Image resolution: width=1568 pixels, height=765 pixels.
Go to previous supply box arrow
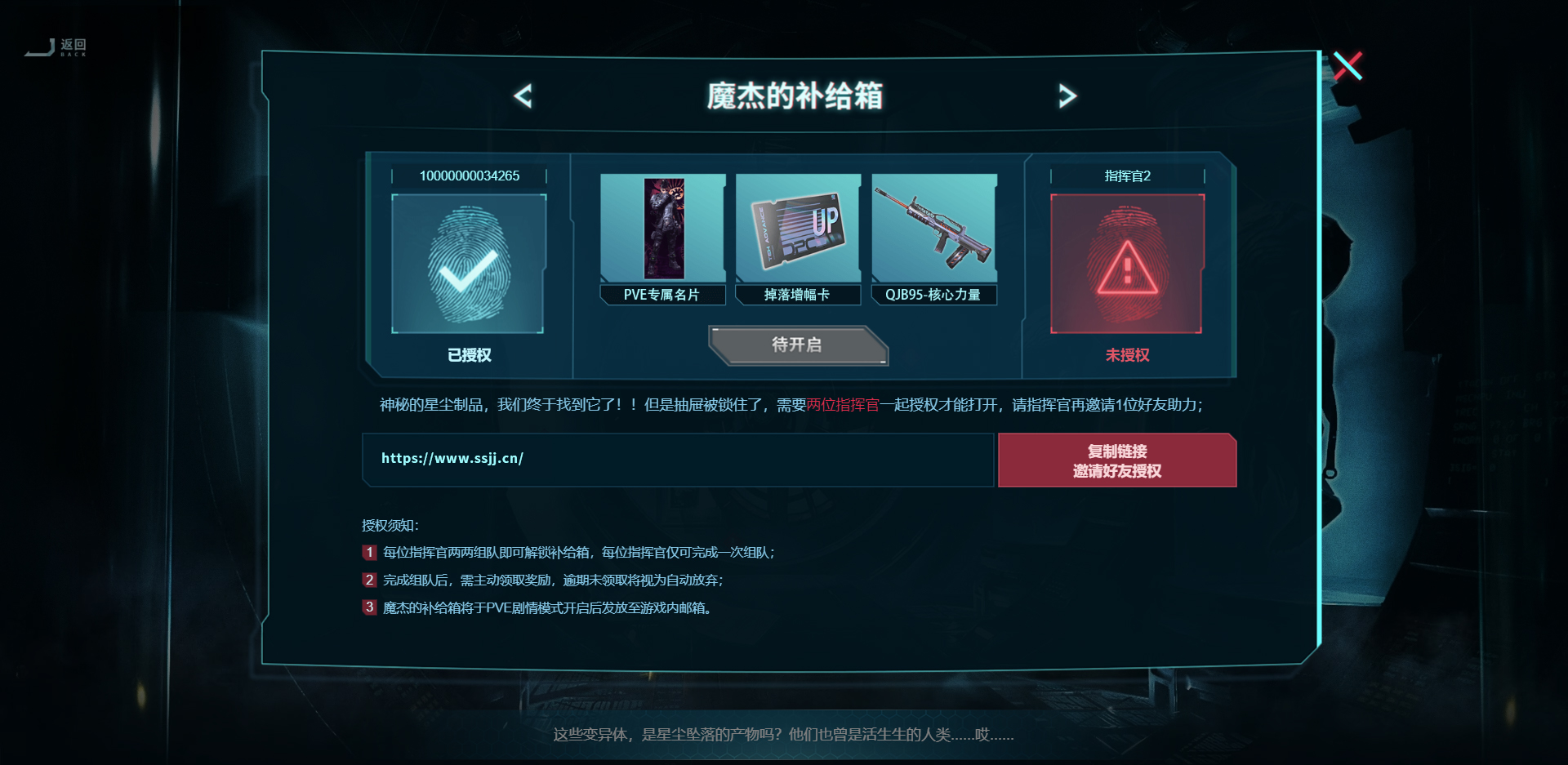(523, 96)
